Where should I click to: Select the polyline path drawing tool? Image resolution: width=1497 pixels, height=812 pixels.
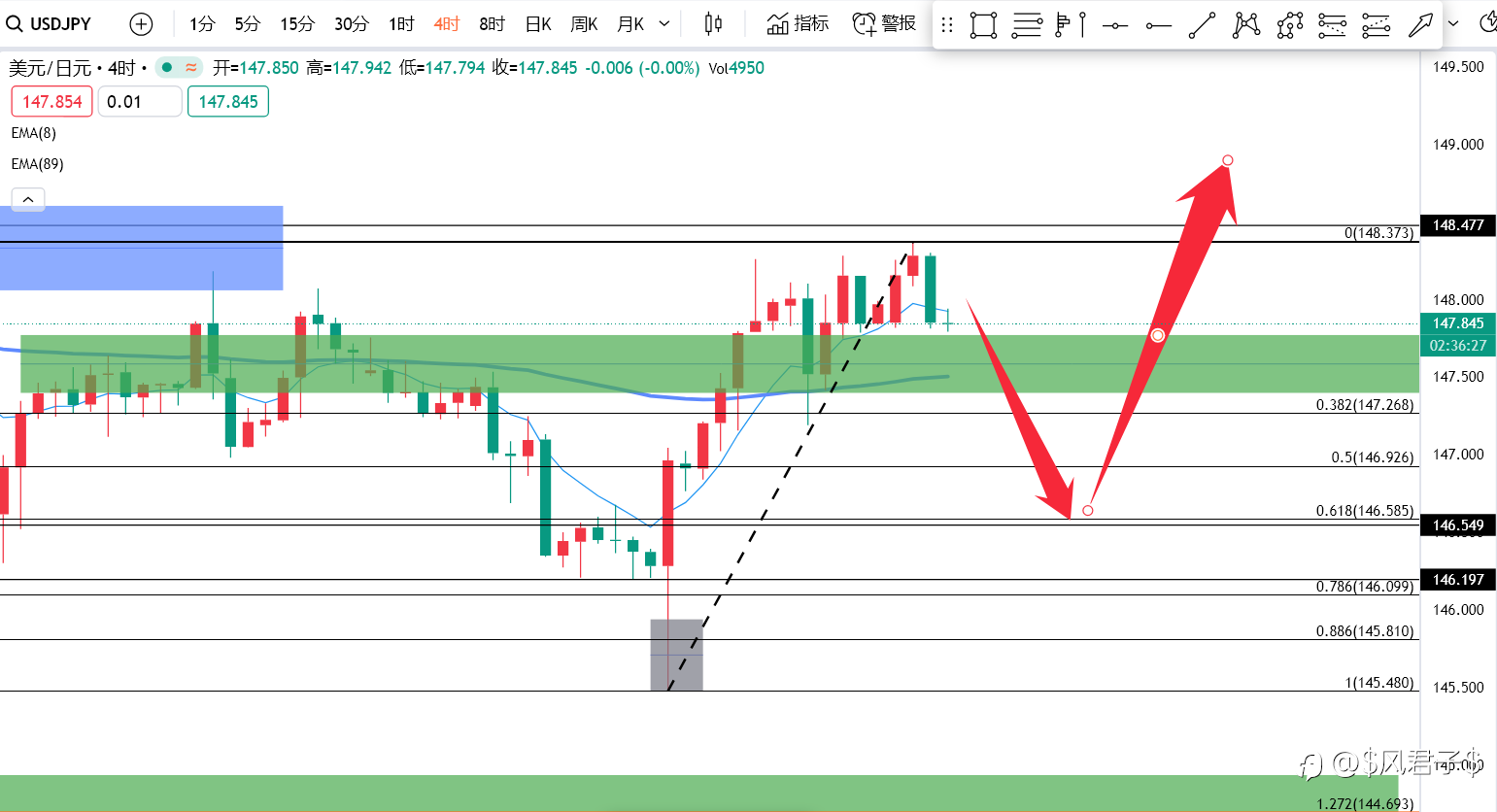tap(1289, 25)
